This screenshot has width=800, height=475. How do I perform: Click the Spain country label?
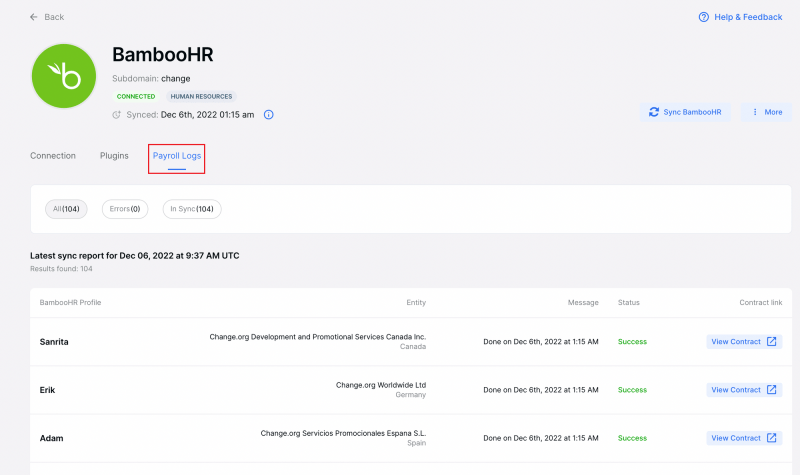pyautogui.click(x=416, y=443)
